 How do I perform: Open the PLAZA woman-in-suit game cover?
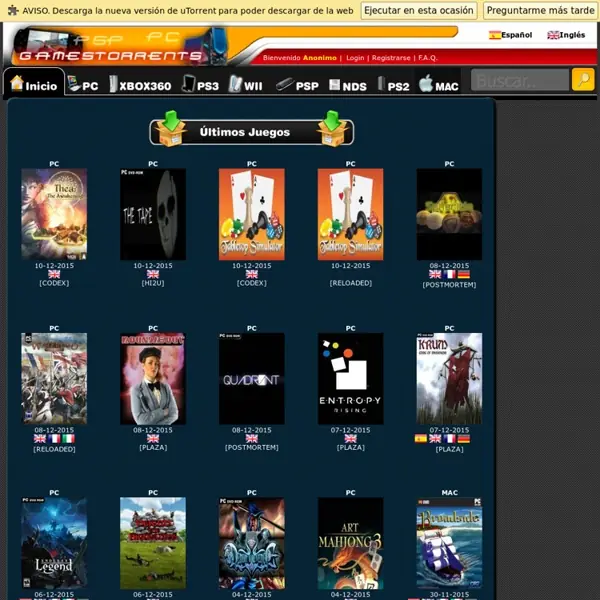tap(153, 378)
